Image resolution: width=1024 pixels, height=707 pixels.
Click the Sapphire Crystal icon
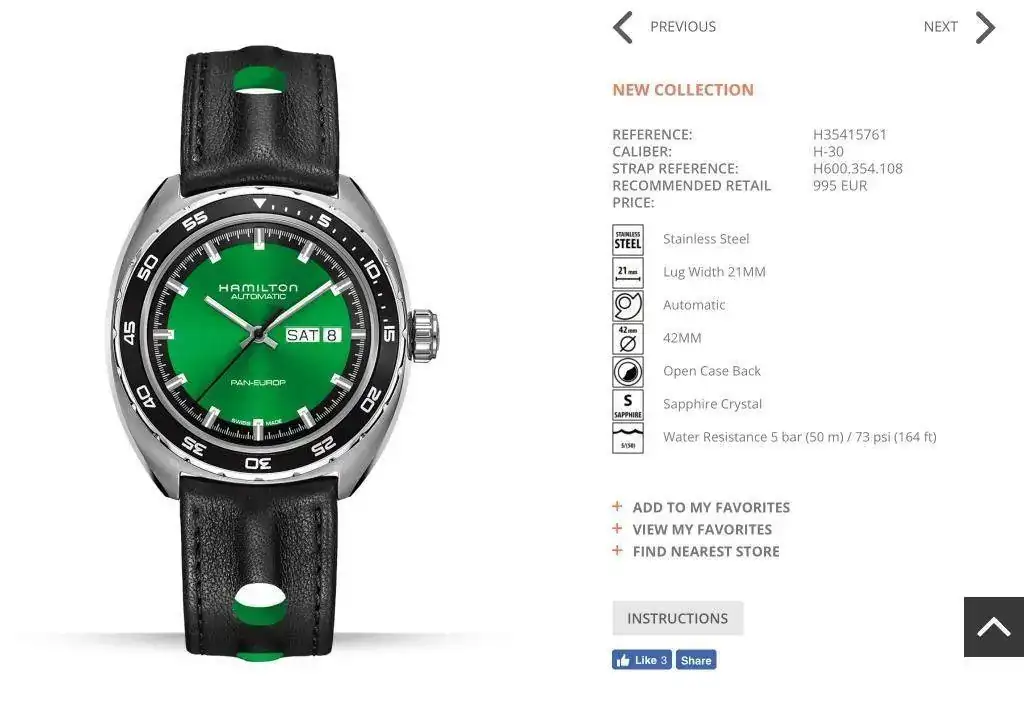[x=628, y=405]
